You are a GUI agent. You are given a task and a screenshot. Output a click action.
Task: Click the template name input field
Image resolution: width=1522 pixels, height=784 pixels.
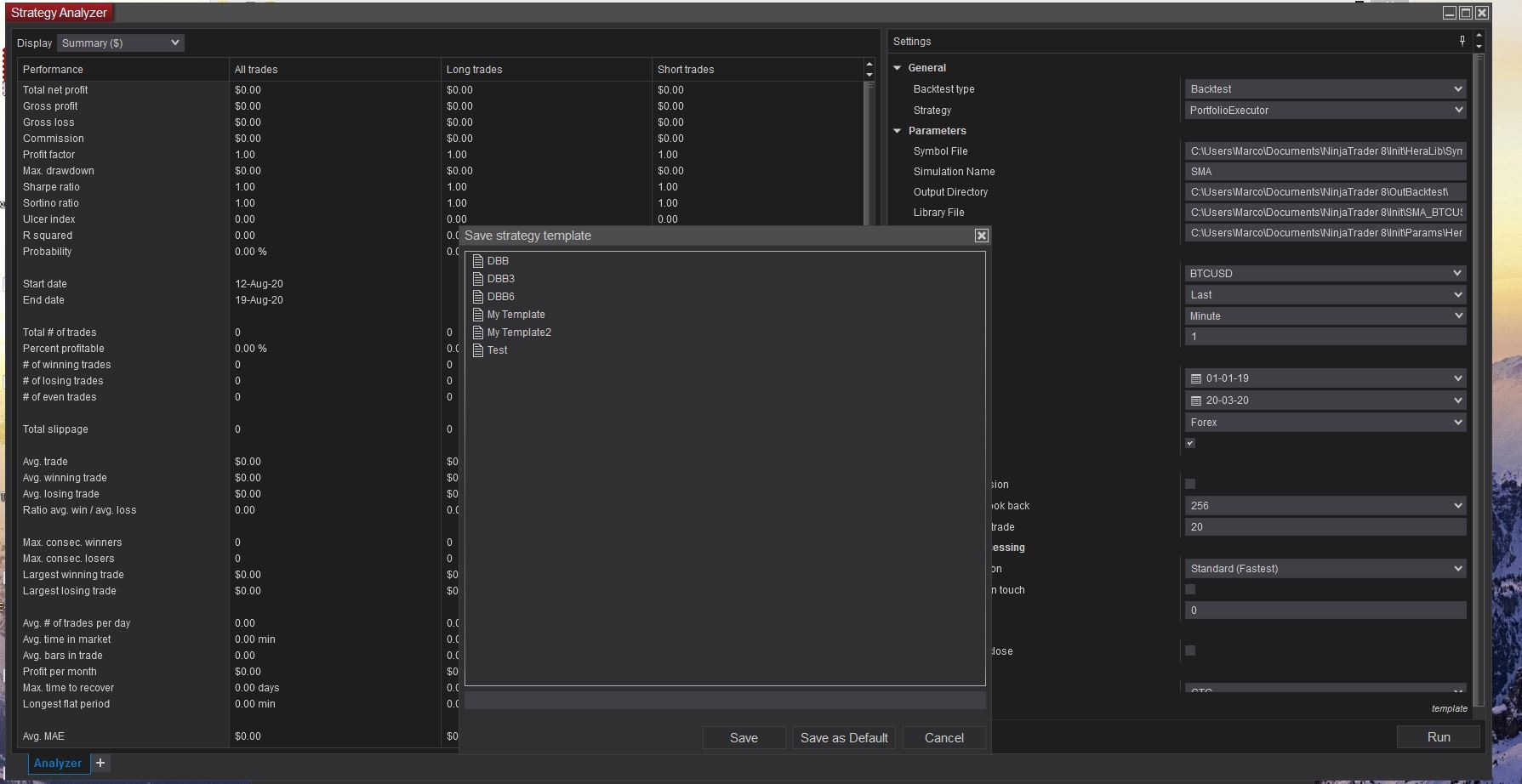click(725, 701)
